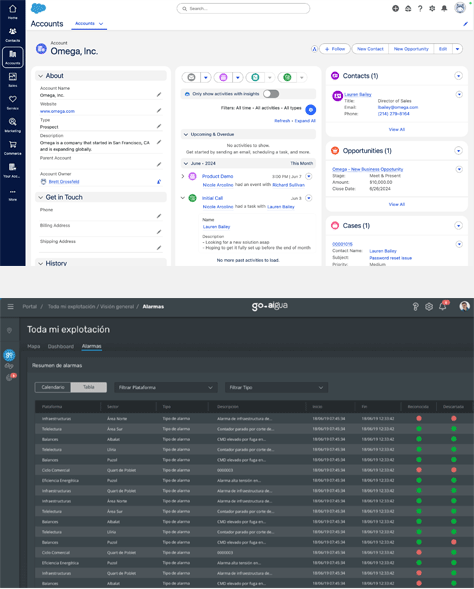This screenshot has height=589, width=474.
Task: Open Service heart icon in sidebar
Action: 12,102
